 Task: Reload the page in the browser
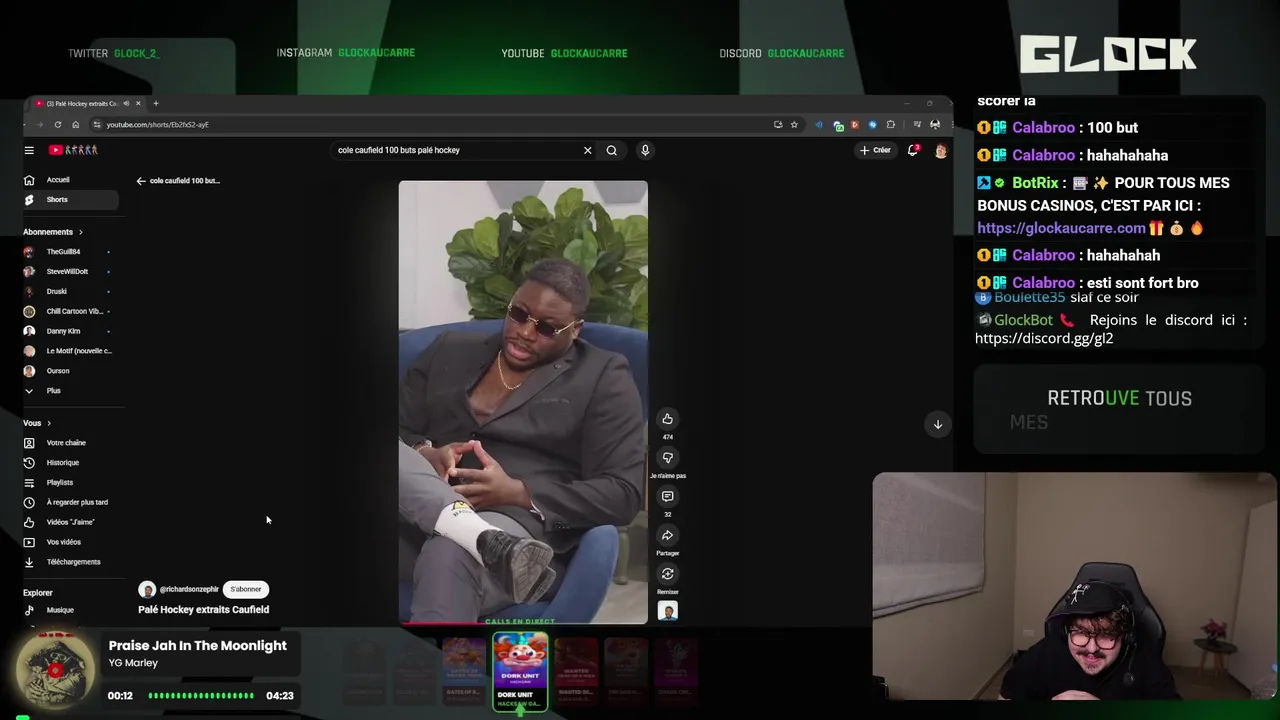pos(58,125)
